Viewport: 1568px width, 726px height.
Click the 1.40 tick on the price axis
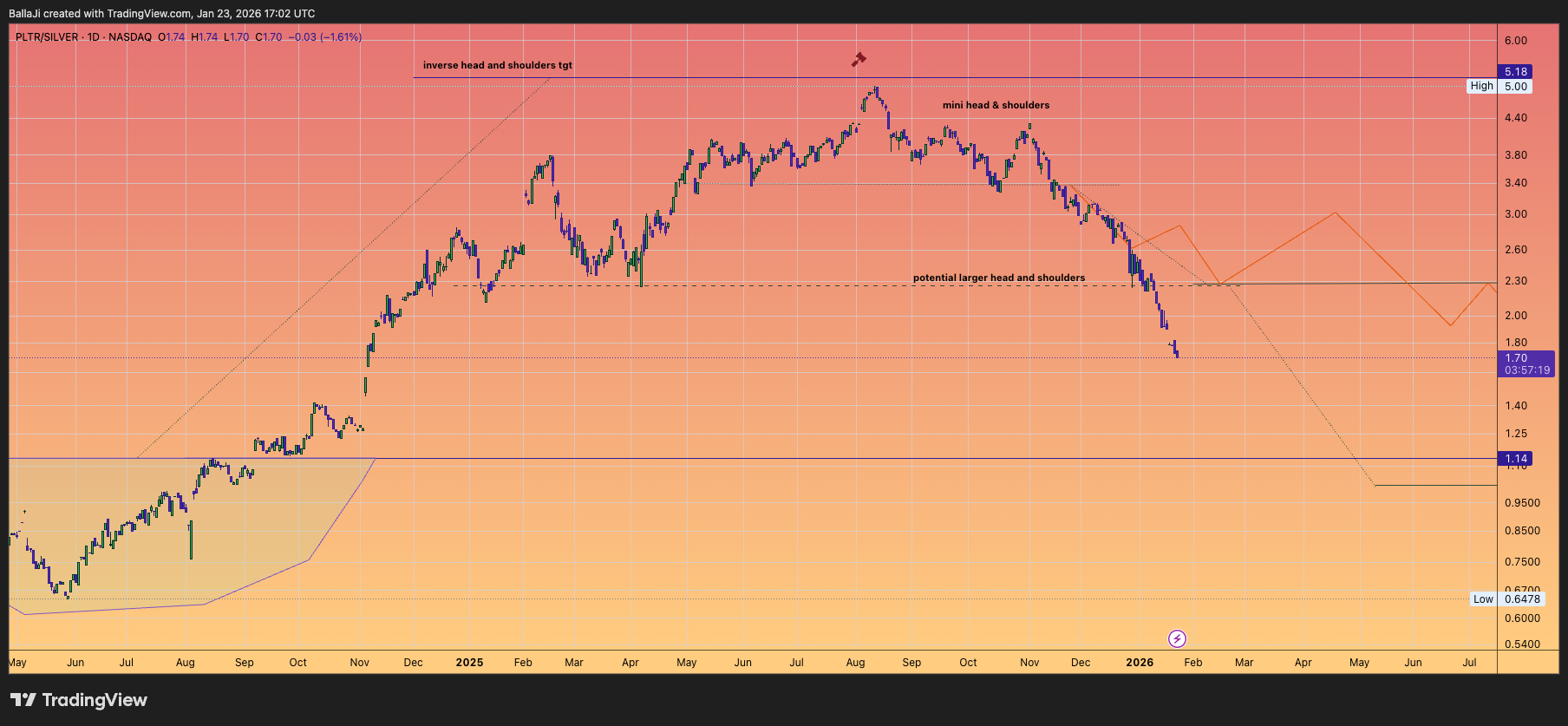pyautogui.click(x=1516, y=406)
